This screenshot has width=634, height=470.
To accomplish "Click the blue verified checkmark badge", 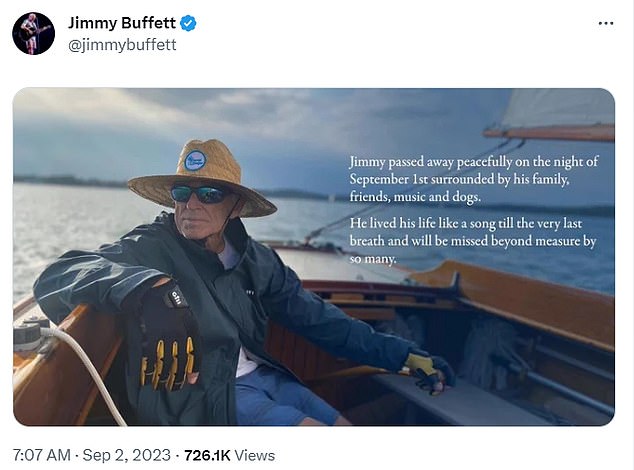I will click(x=187, y=22).
